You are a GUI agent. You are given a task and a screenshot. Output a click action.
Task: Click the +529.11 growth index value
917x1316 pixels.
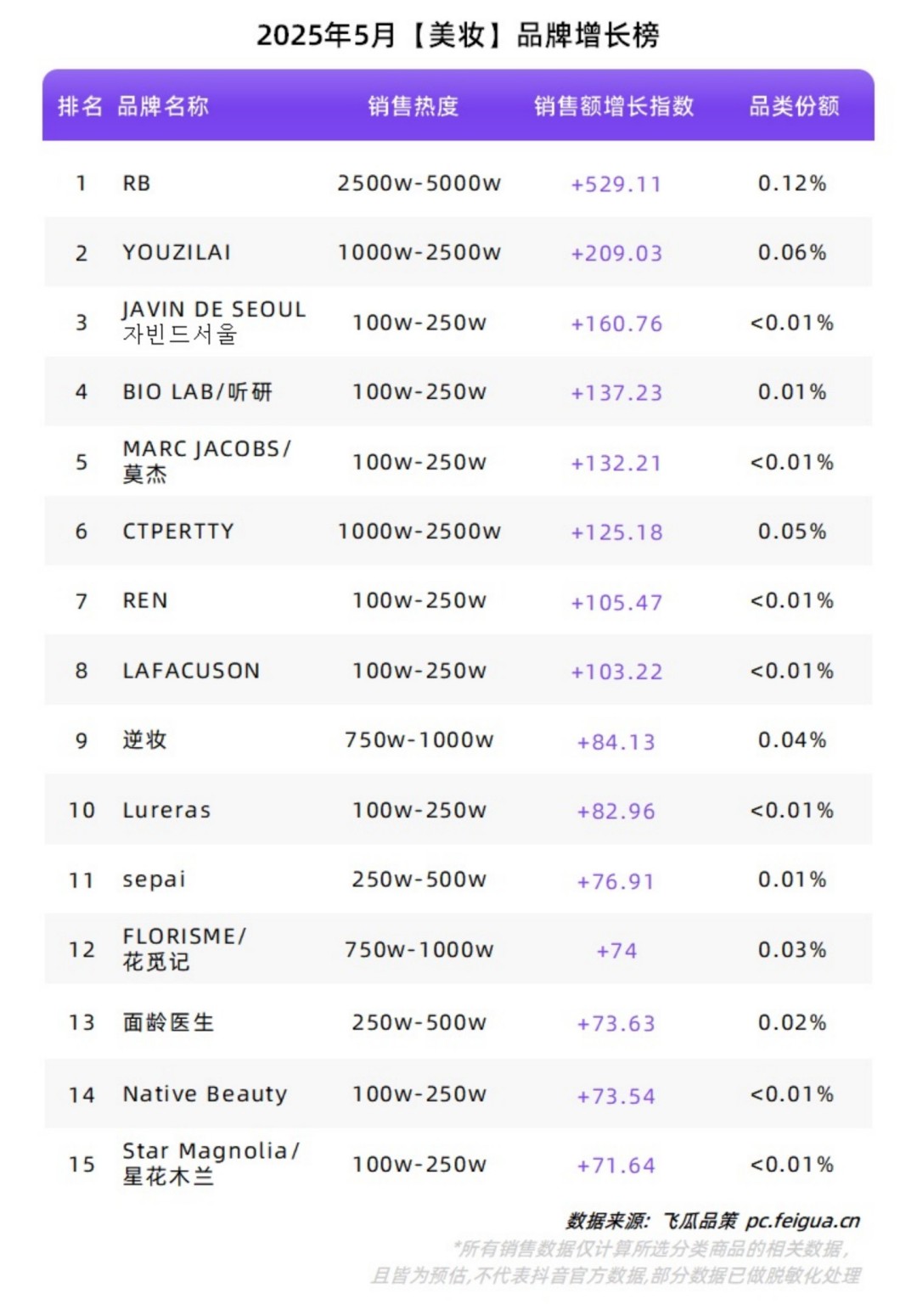616,185
